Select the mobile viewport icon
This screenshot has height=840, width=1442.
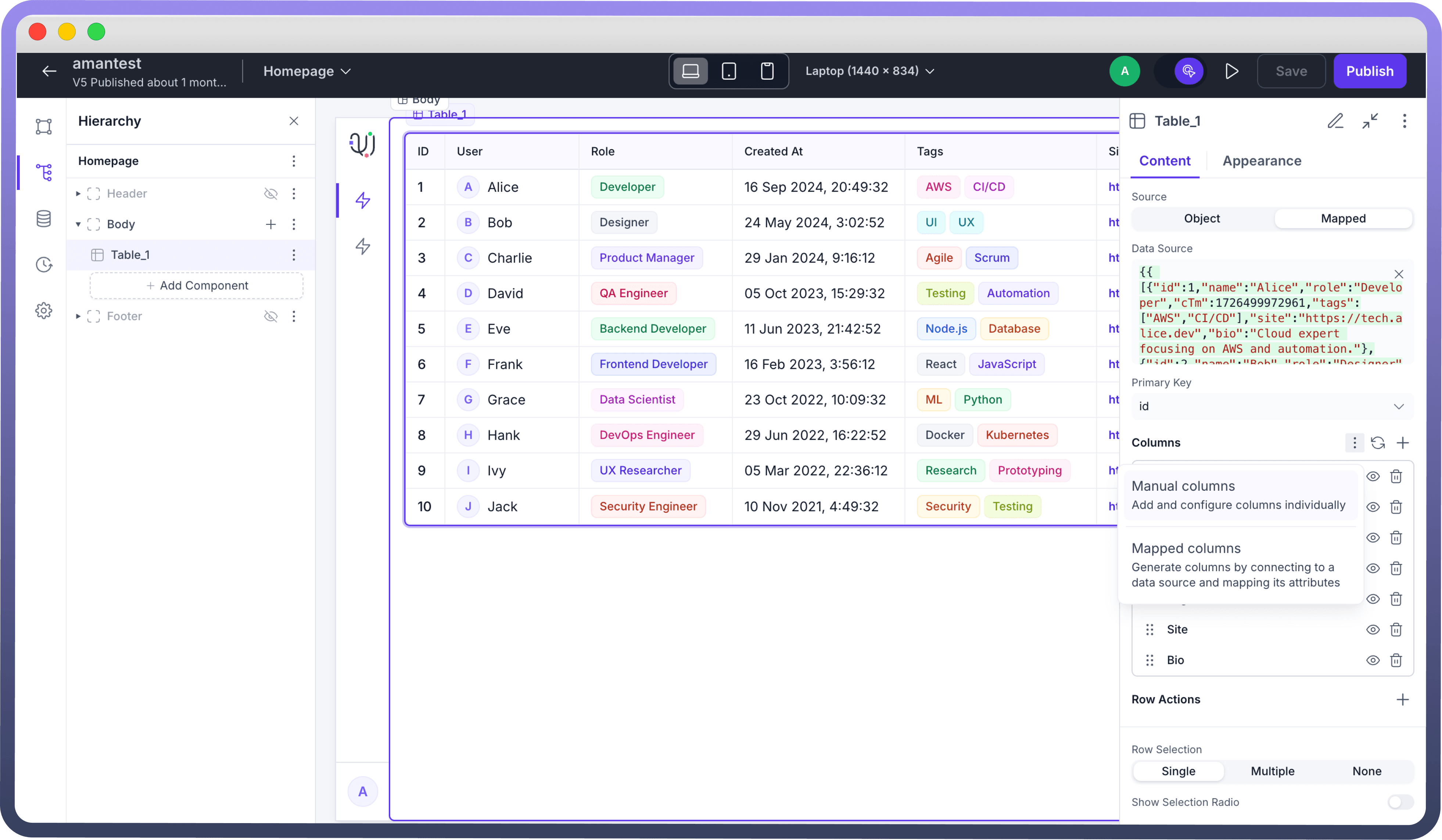767,71
